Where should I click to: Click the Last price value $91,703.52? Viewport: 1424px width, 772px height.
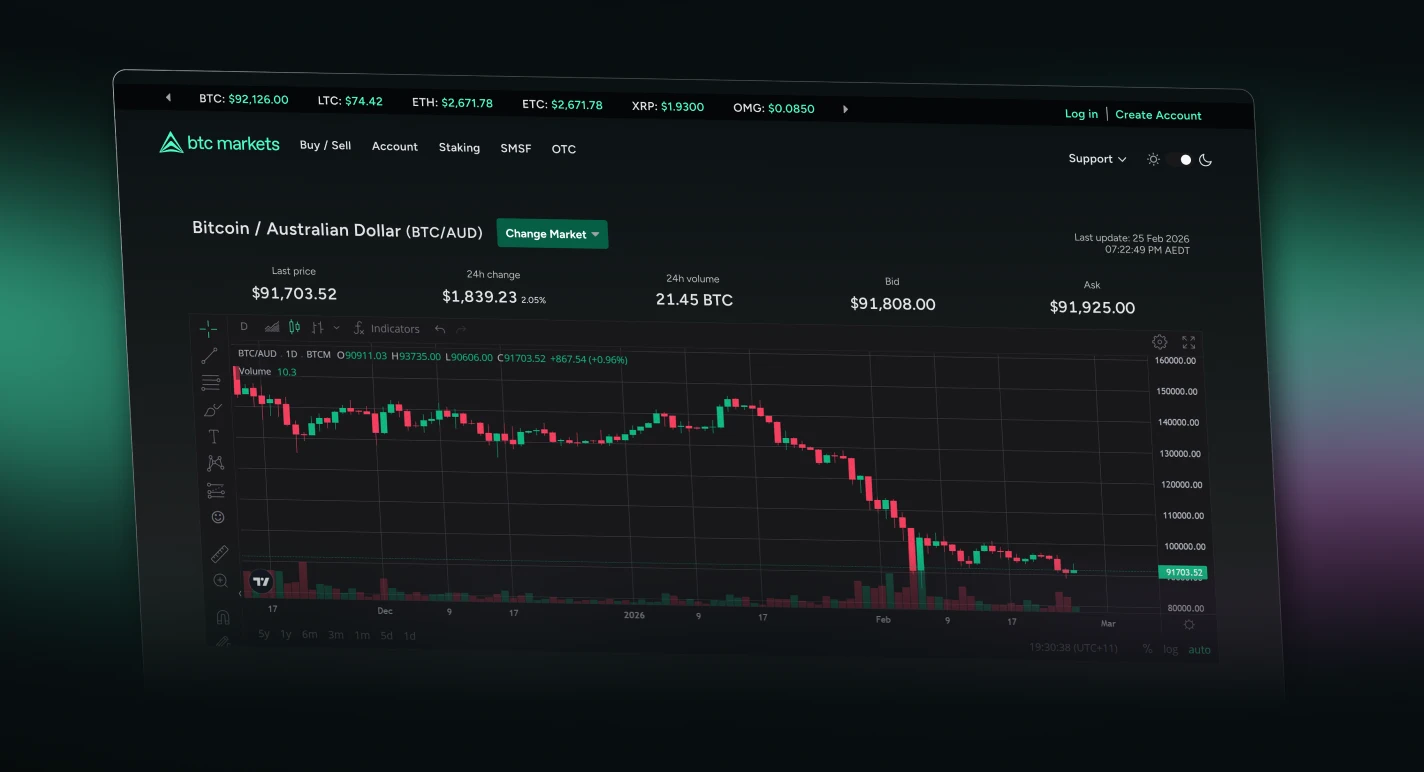coord(294,294)
